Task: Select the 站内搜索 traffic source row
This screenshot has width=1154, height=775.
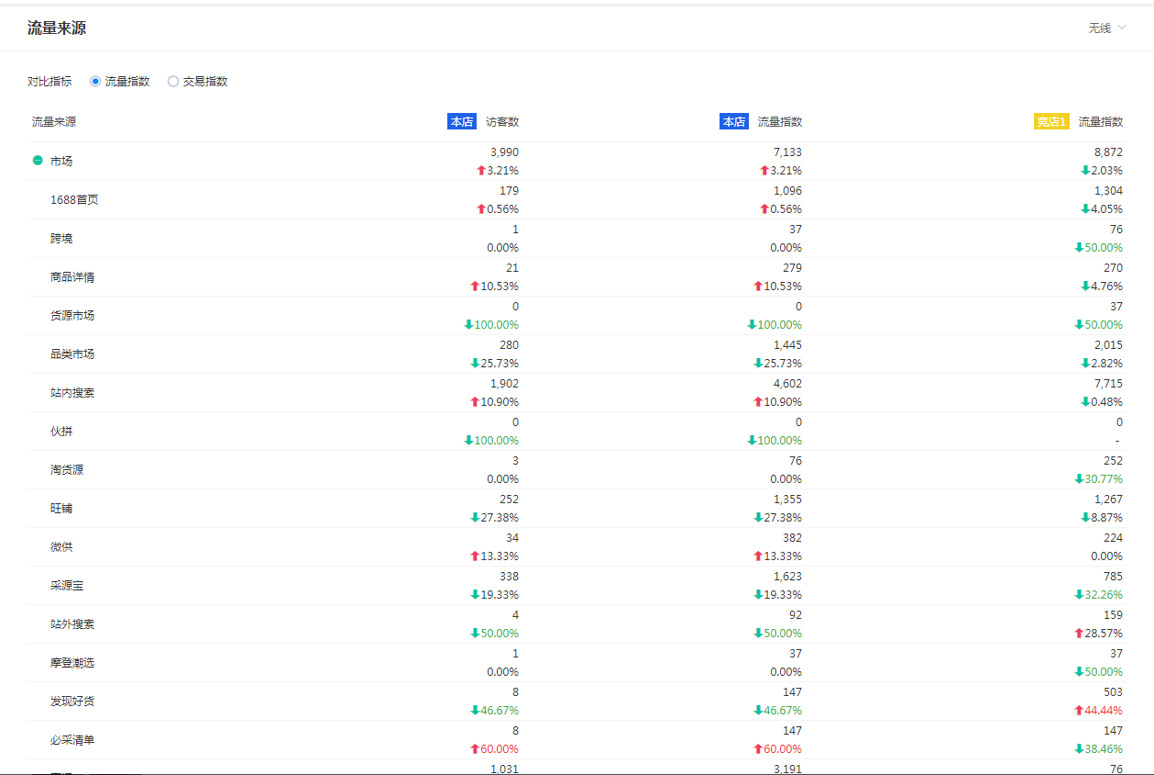Action: click(x=72, y=393)
